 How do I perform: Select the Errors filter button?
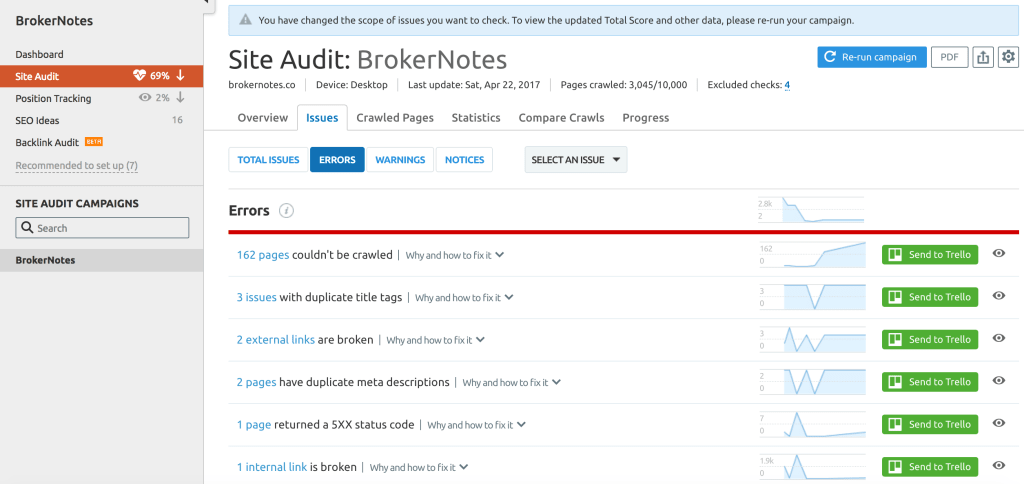point(337,159)
